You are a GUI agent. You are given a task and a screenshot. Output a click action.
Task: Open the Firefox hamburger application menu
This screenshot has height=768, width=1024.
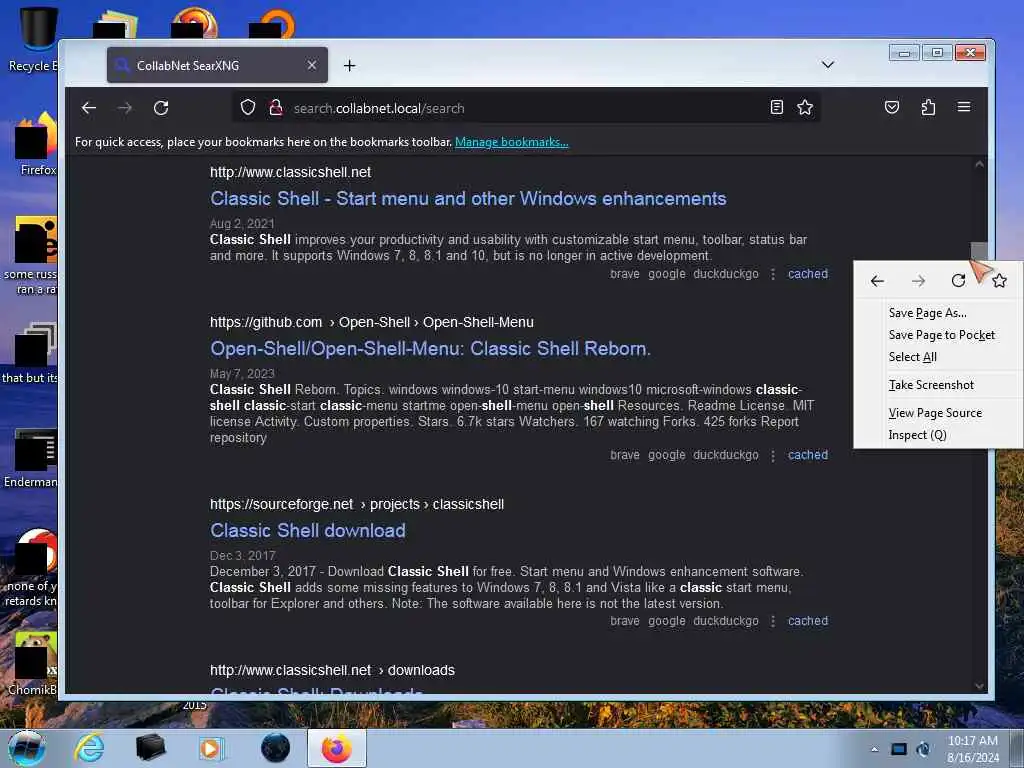point(964,107)
